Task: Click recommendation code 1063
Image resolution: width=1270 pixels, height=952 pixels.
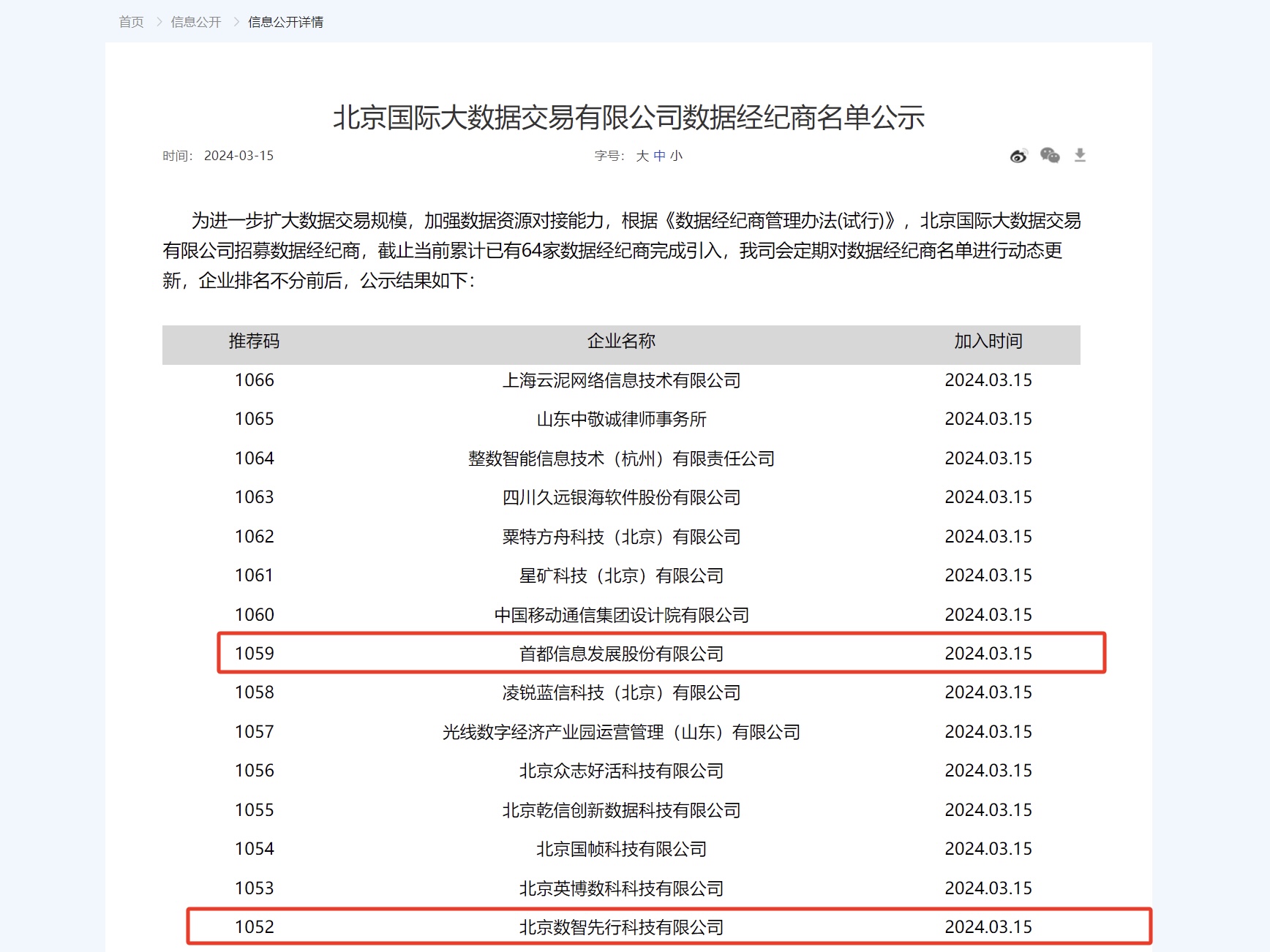Action: pos(255,497)
